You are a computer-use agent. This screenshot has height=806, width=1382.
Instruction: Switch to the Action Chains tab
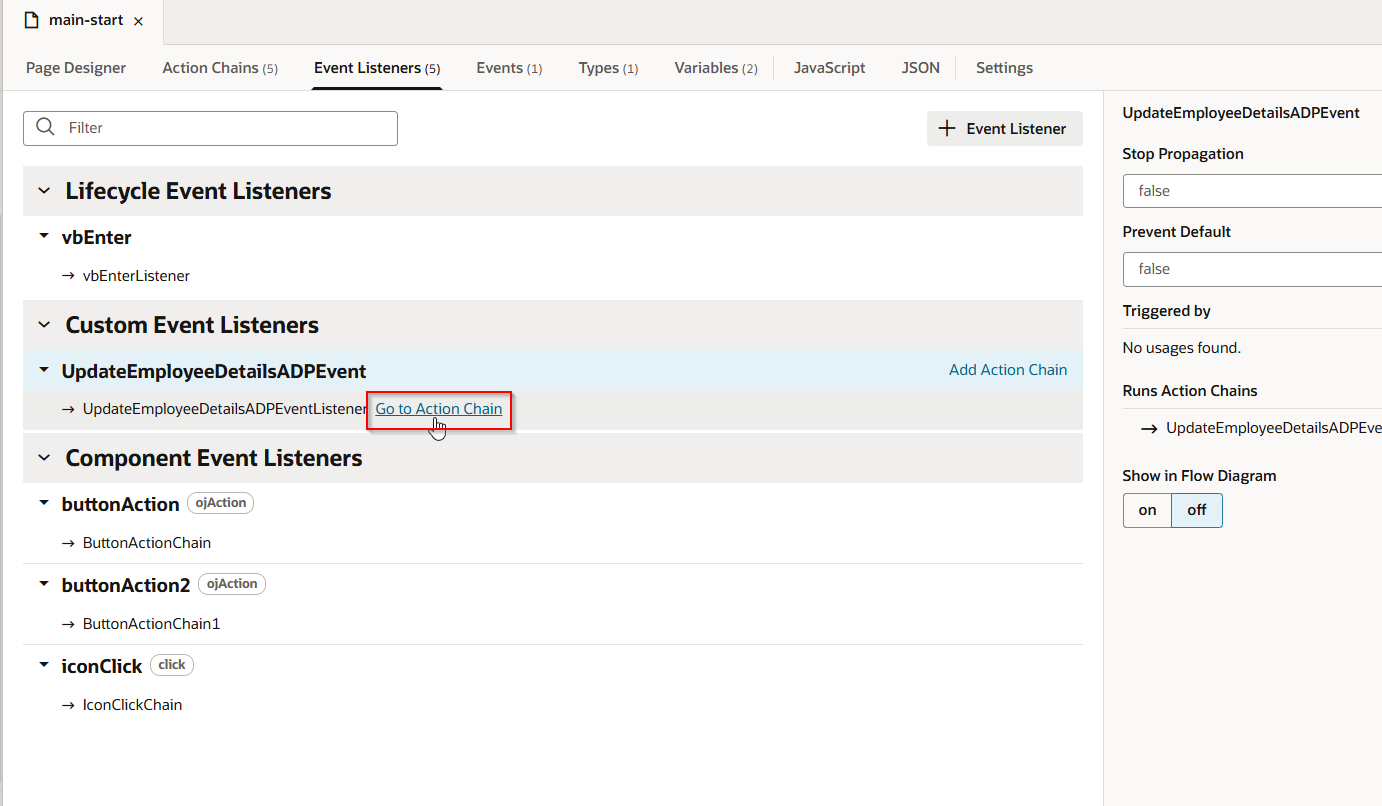(219, 68)
